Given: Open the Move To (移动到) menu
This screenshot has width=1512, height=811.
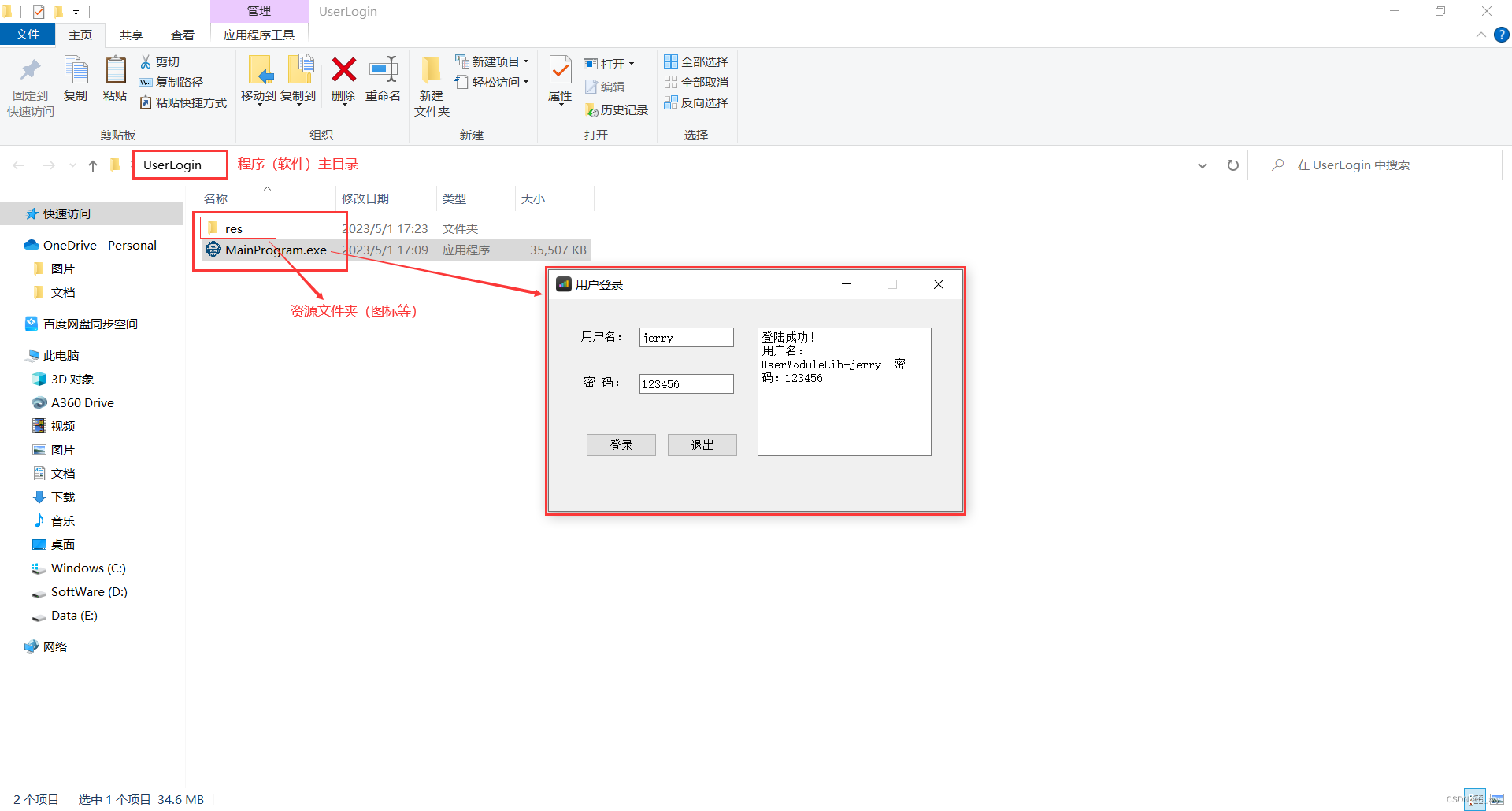Looking at the screenshot, I should (x=258, y=80).
